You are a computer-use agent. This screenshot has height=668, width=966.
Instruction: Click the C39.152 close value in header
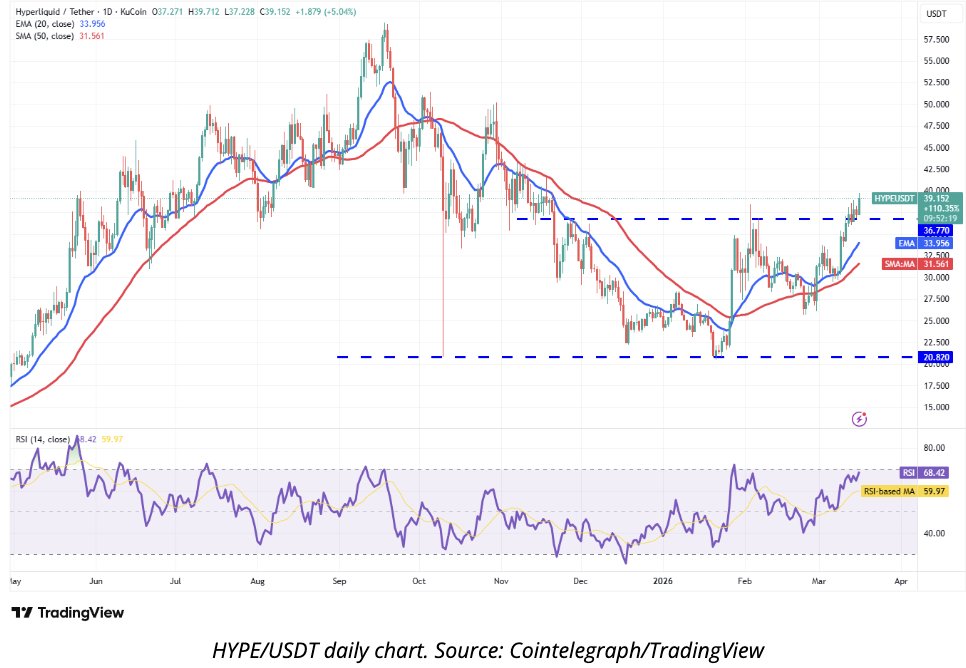[275, 12]
